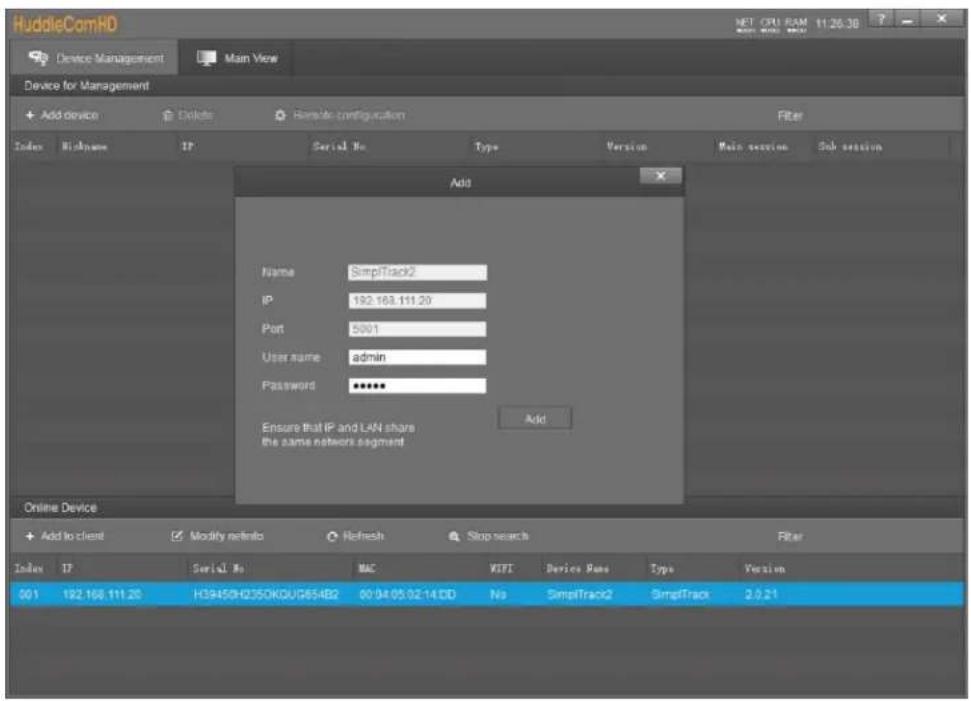
Task: Click the Main session column header
Action: 753,147
